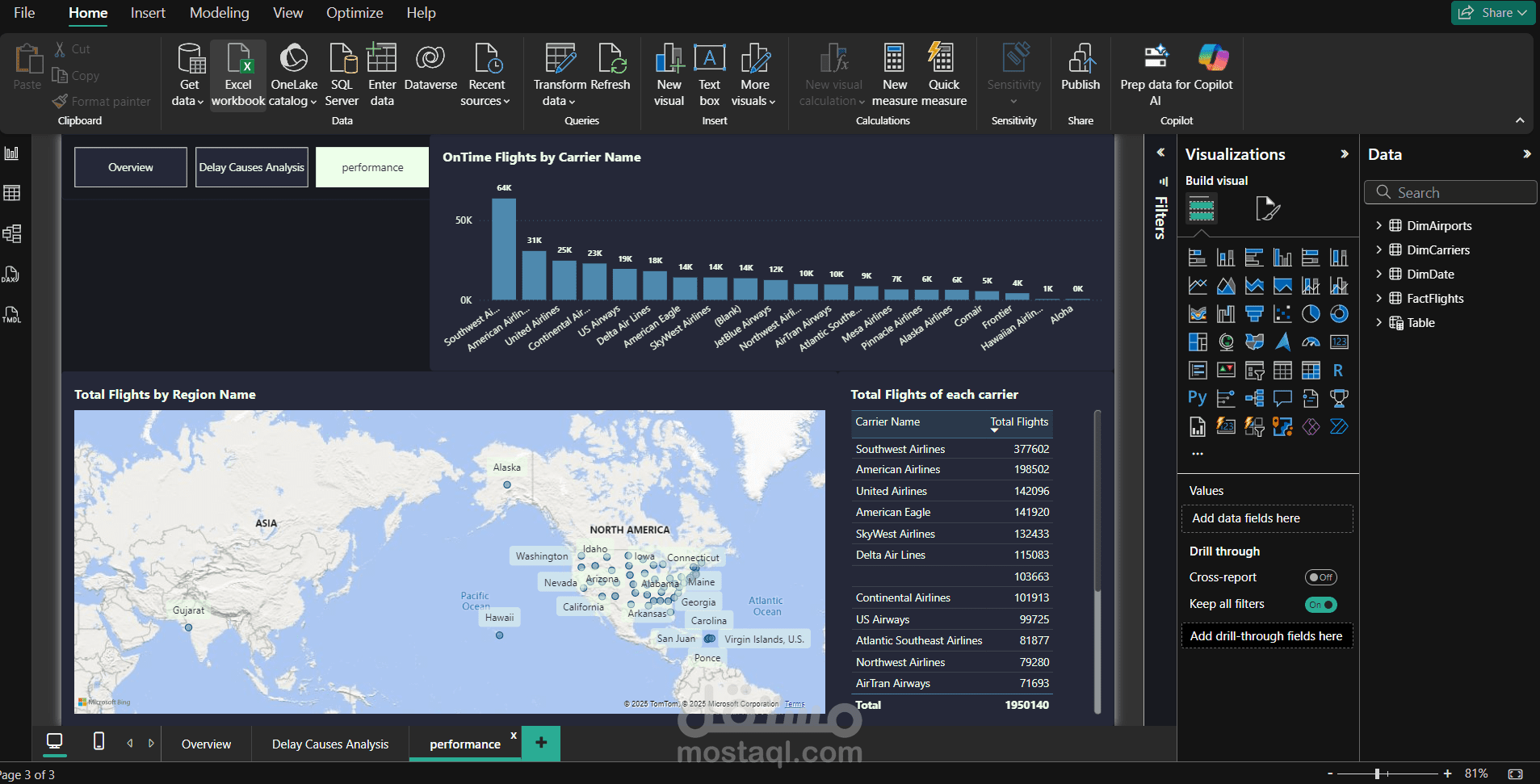
Task: Select the scatter chart visual
Action: (1282, 314)
